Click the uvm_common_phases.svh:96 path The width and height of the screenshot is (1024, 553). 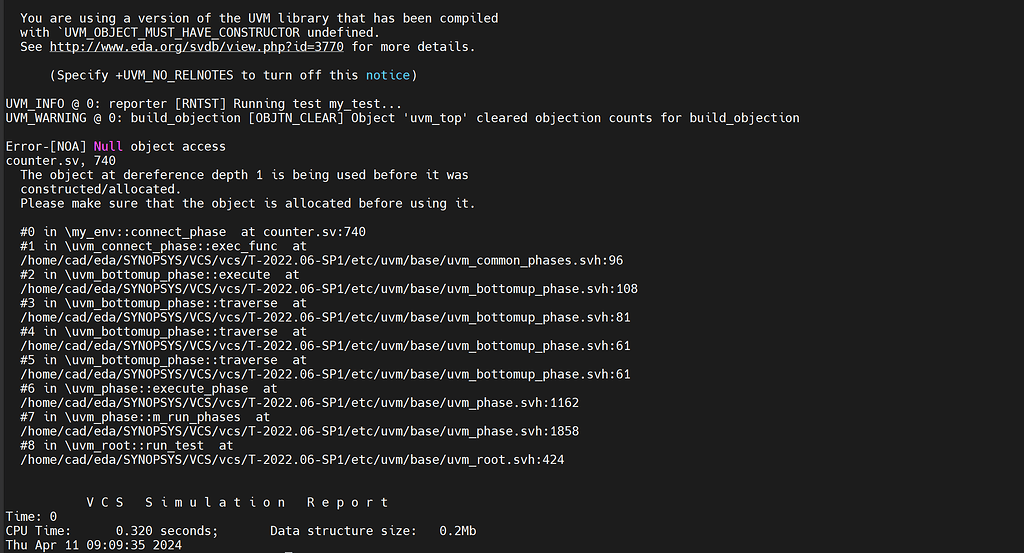click(x=322, y=261)
